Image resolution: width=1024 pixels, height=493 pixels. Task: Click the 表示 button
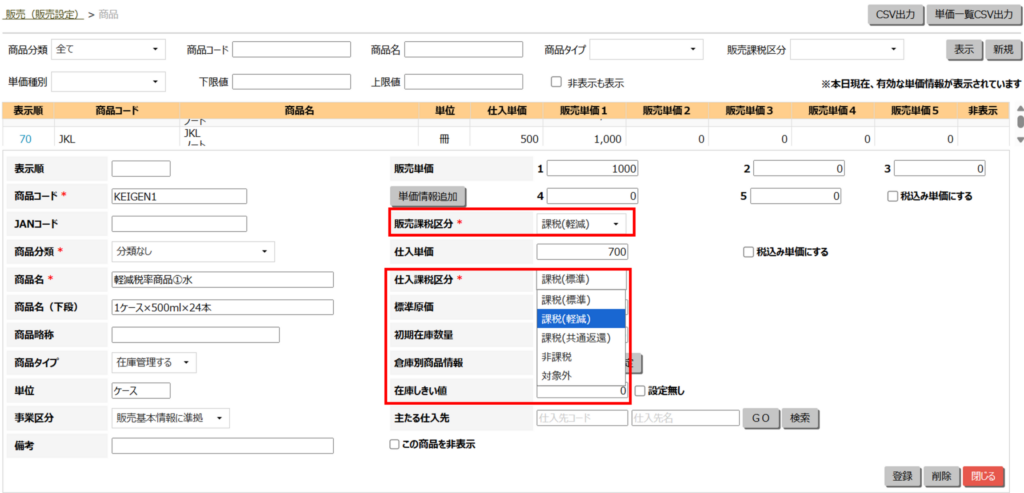(963, 49)
